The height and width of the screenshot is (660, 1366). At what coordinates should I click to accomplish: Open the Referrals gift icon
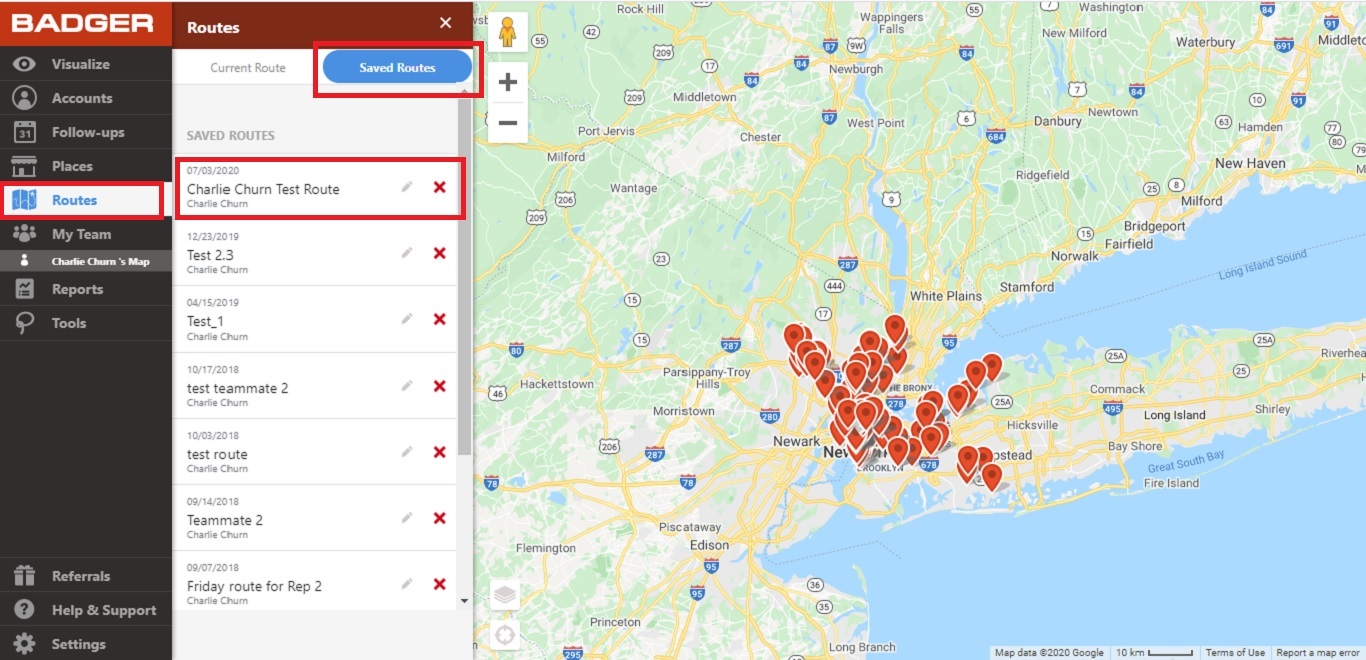[24, 575]
